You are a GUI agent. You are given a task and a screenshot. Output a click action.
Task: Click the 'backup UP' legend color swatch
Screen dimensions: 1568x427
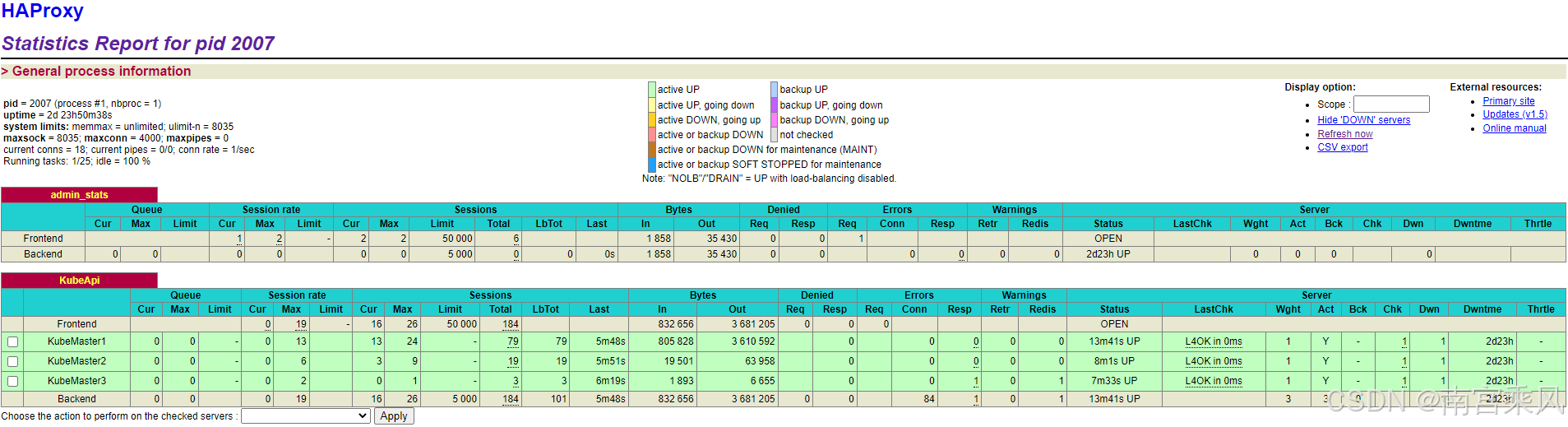(x=775, y=90)
